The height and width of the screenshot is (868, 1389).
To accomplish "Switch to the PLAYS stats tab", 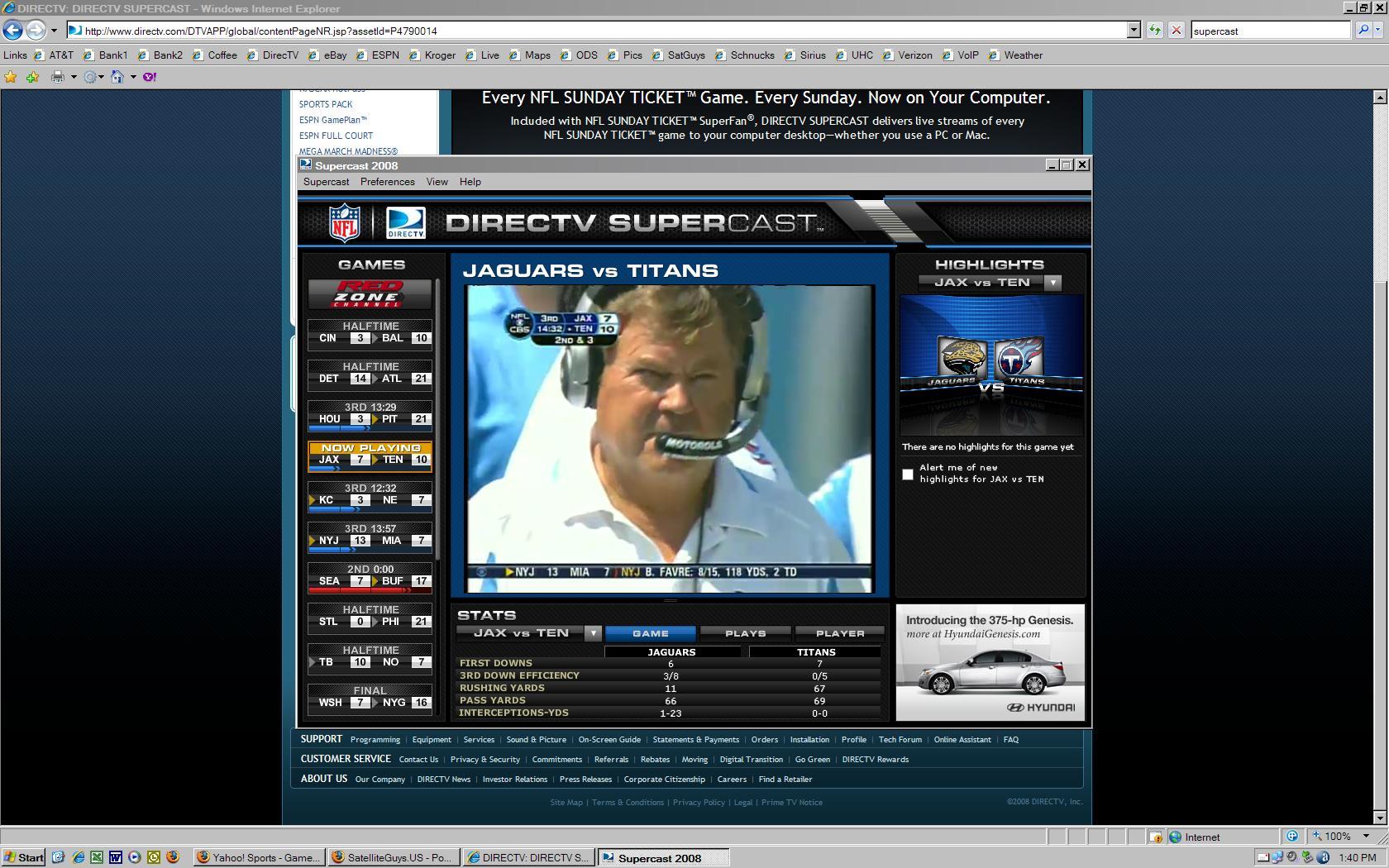I will tap(745, 633).
